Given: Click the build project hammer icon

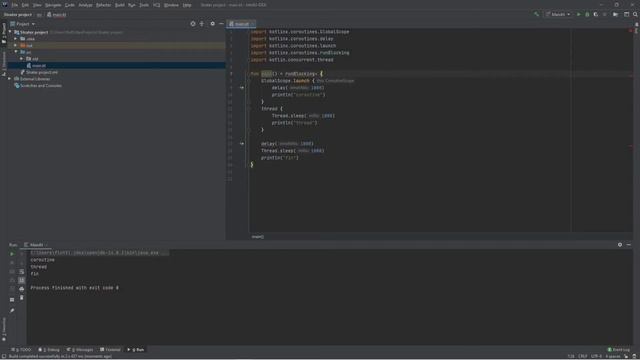Looking at the screenshot, I should 536,14.
